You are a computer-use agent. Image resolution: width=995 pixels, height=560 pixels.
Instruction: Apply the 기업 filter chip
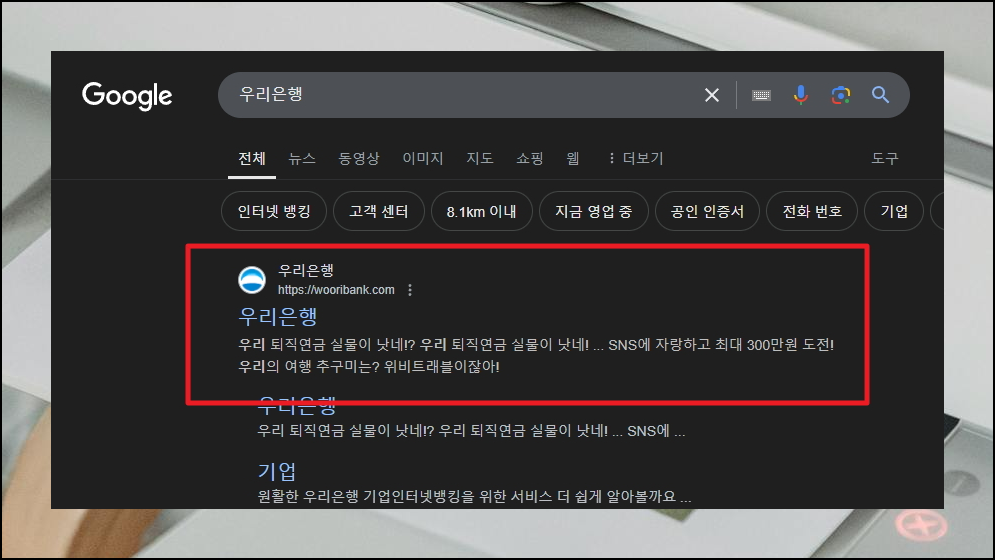click(x=893, y=211)
